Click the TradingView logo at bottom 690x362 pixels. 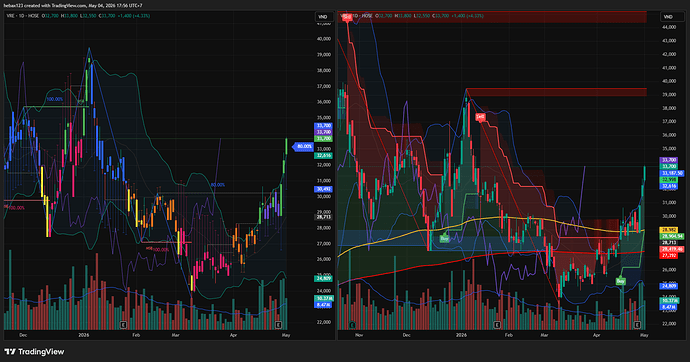point(34,351)
